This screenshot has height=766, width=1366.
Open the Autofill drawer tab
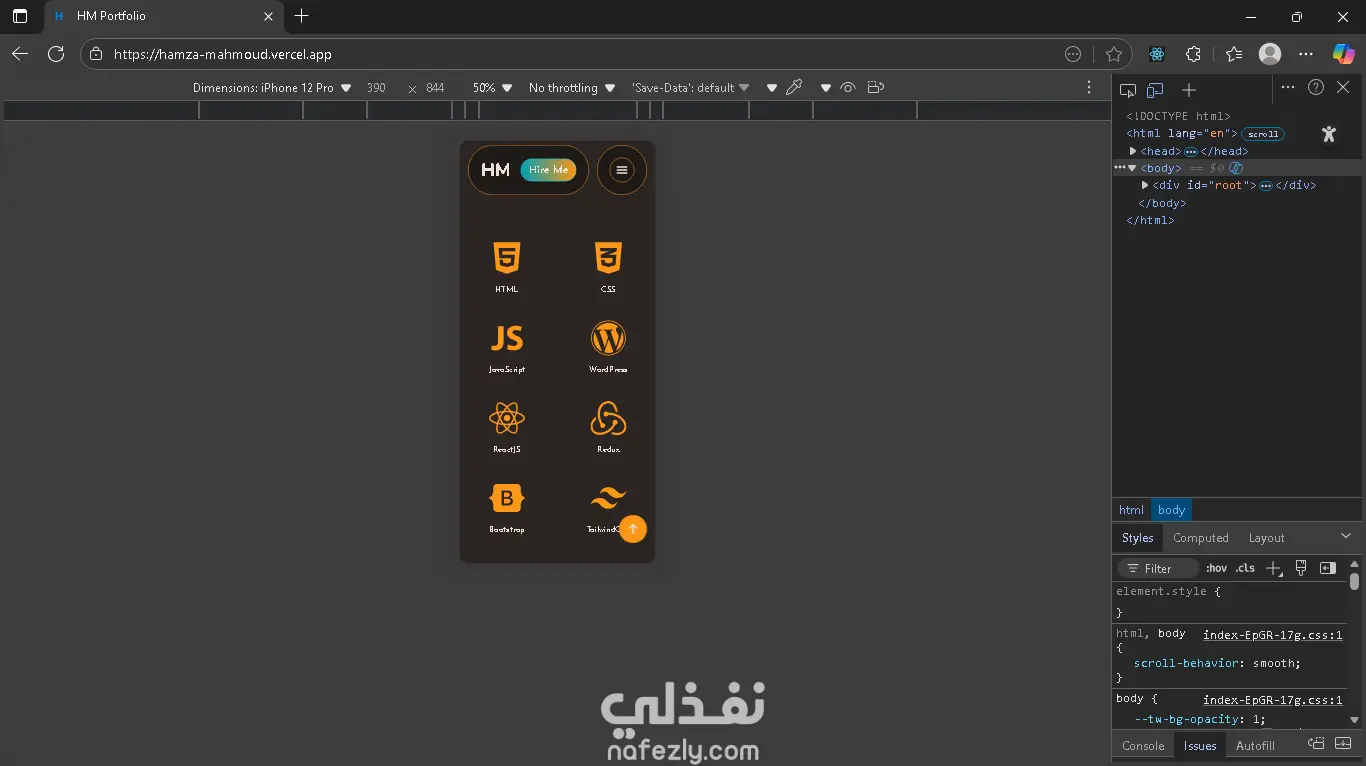click(x=1255, y=746)
